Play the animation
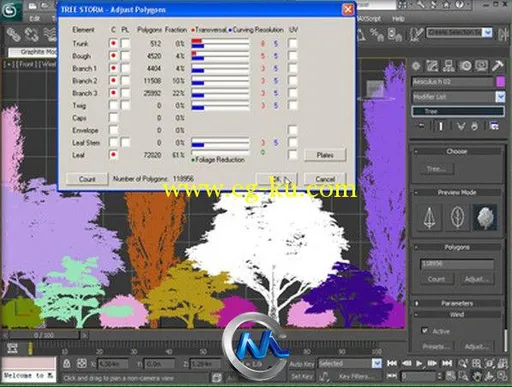512x387 pixels. (419, 363)
